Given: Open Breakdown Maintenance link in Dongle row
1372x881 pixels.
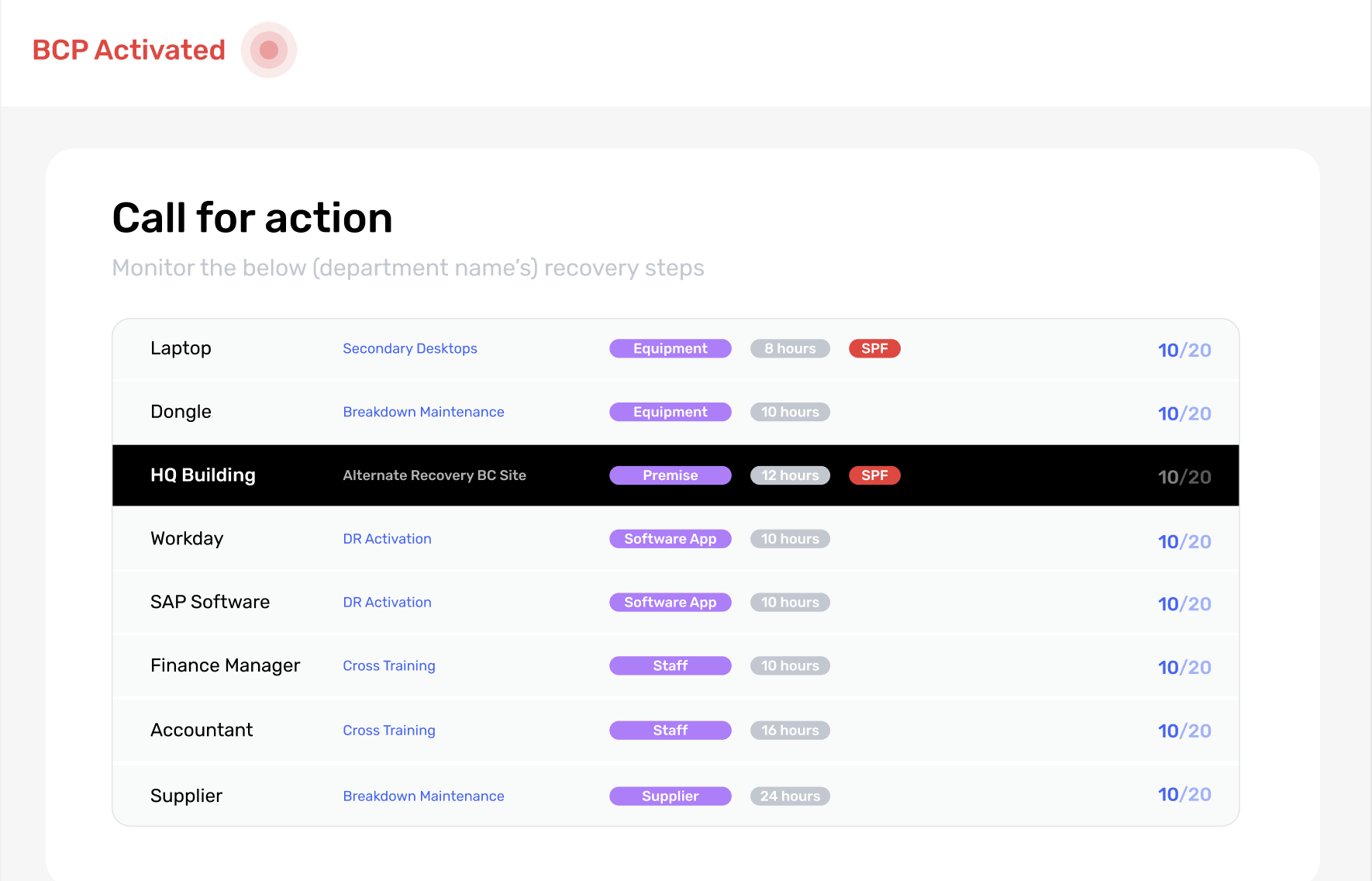Looking at the screenshot, I should click(423, 413).
